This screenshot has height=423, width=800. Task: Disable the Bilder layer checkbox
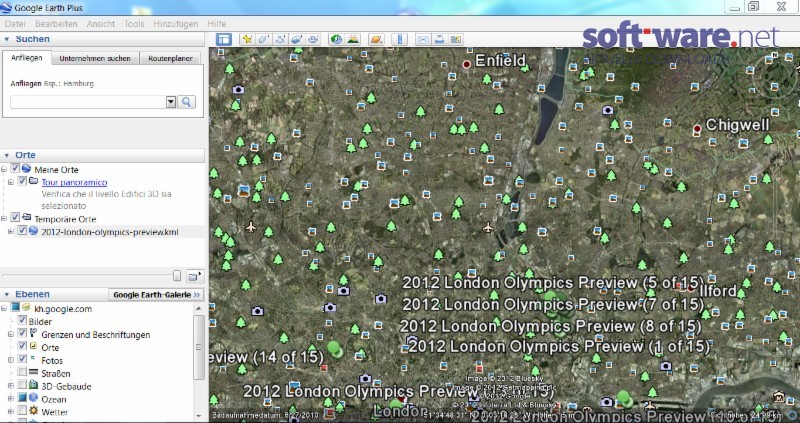pyautogui.click(x=22, y=320)
